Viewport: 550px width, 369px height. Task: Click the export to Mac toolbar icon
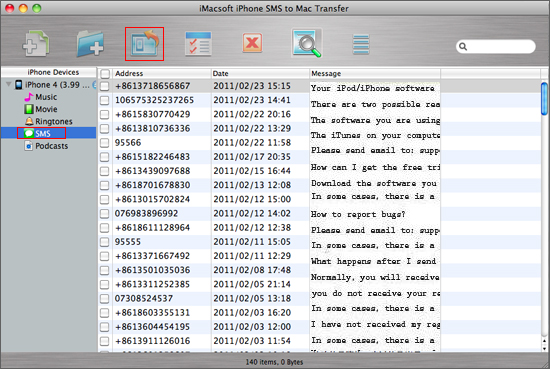145,44
